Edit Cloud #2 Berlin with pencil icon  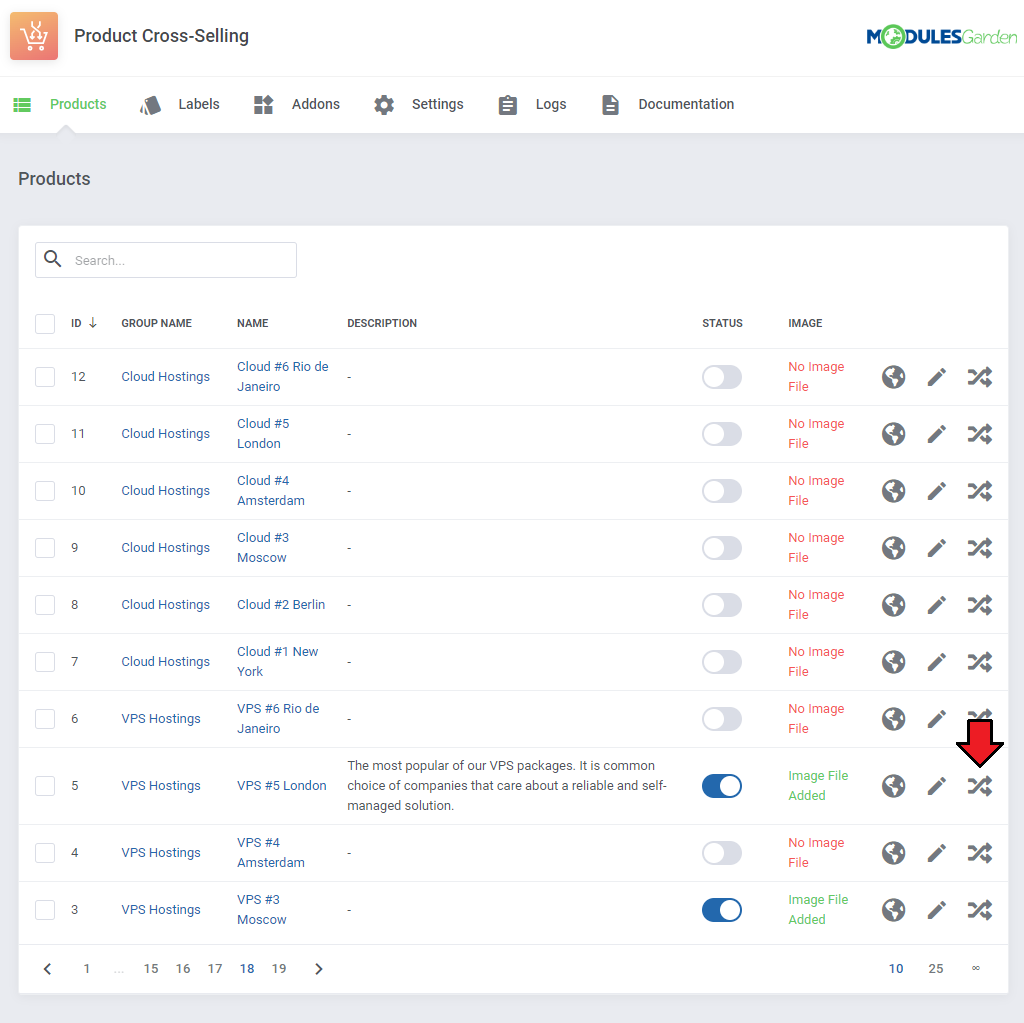[936, 605]
